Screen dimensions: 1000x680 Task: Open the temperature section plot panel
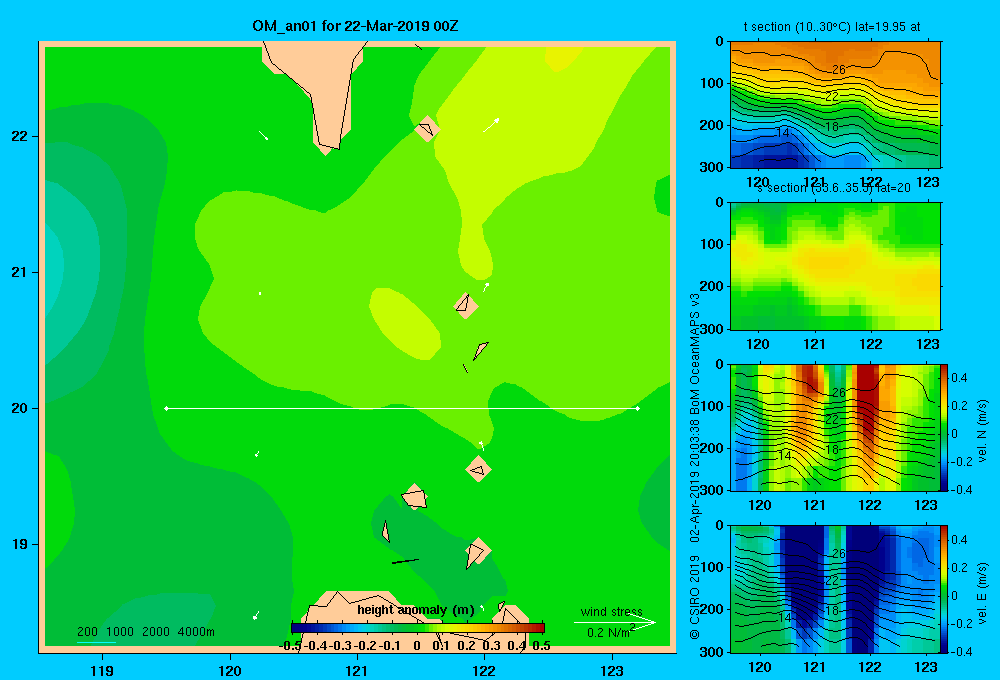835,105
